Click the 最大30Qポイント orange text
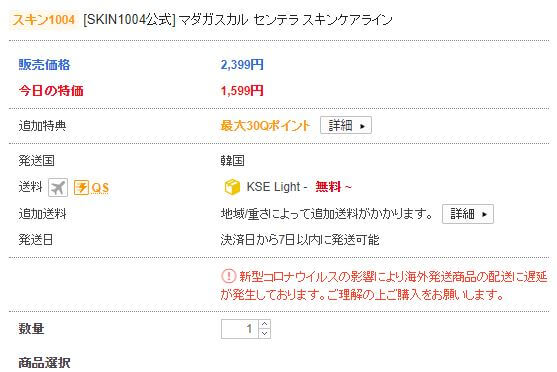 (x=265, y=125)
